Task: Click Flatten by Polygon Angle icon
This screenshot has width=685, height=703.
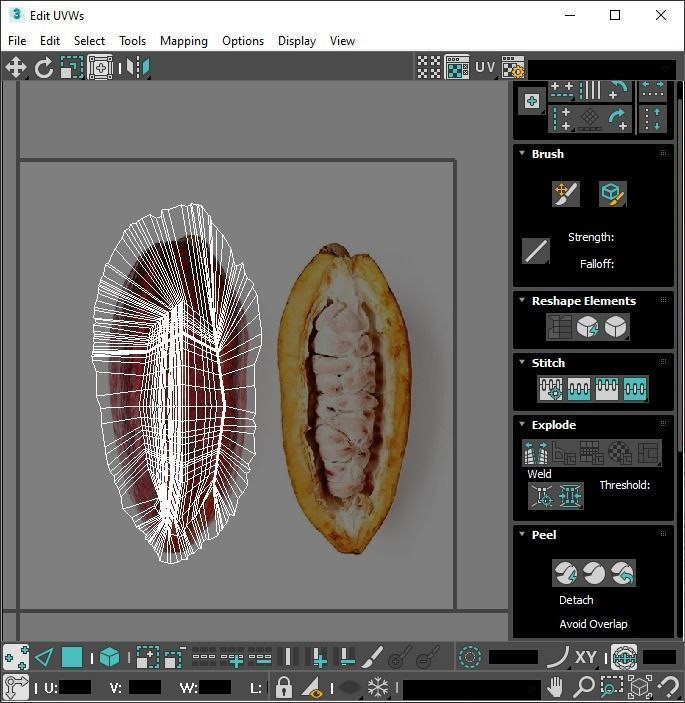Action: [x=564, y=453]
